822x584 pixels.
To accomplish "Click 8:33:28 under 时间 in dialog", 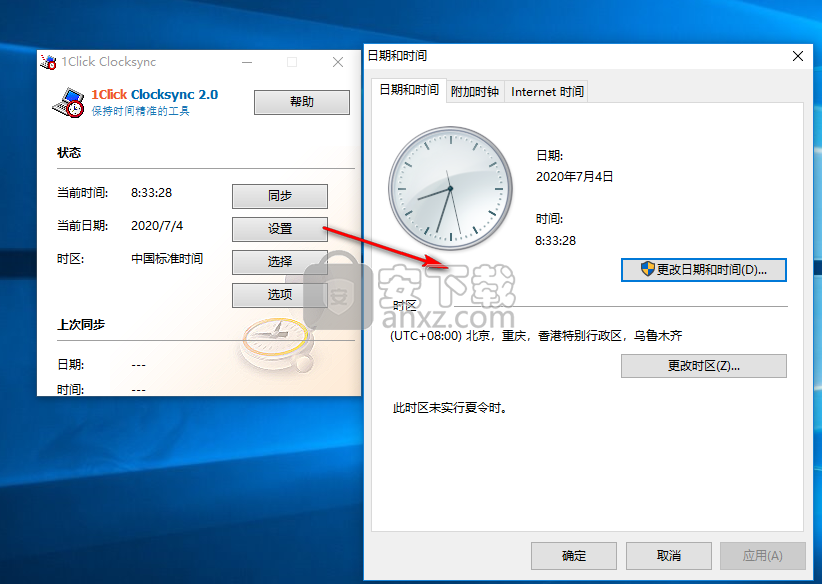I will point(555,241).
